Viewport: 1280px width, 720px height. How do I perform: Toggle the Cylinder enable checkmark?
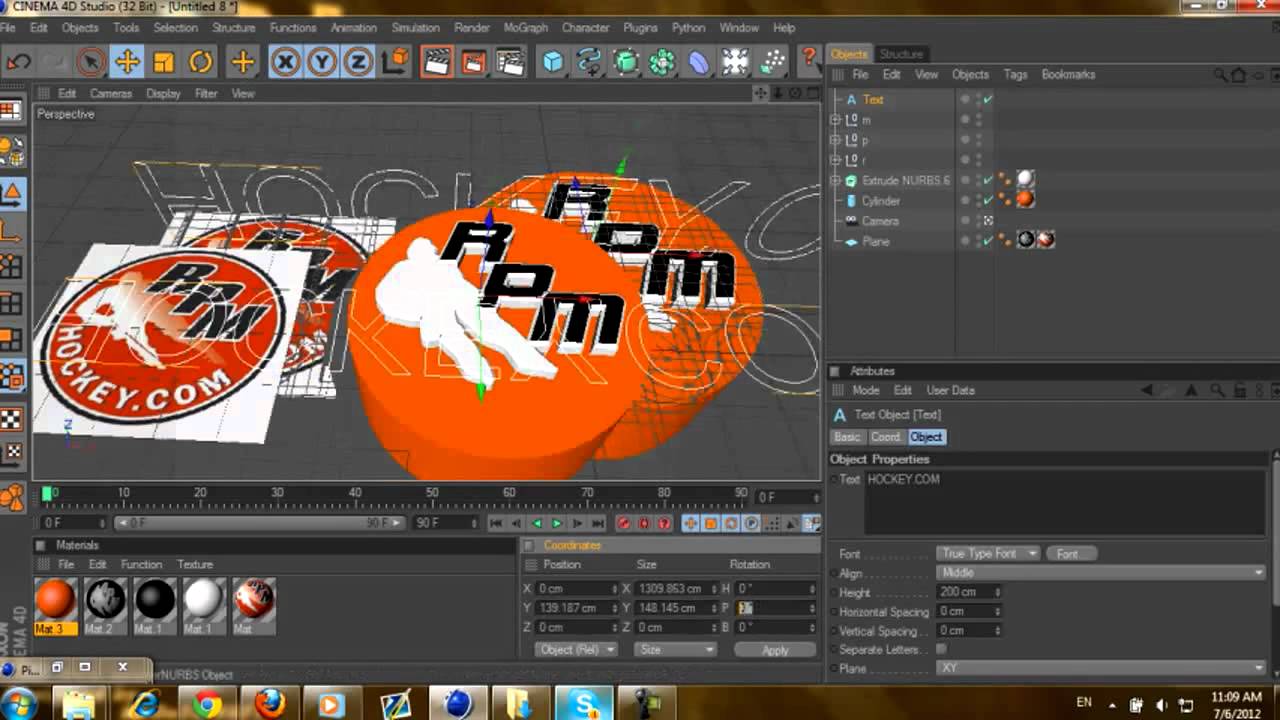pos(988,201)
